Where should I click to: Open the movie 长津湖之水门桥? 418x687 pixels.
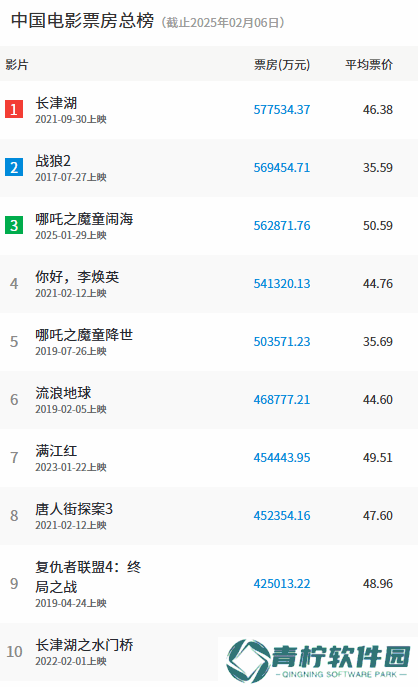coord(84,645)
